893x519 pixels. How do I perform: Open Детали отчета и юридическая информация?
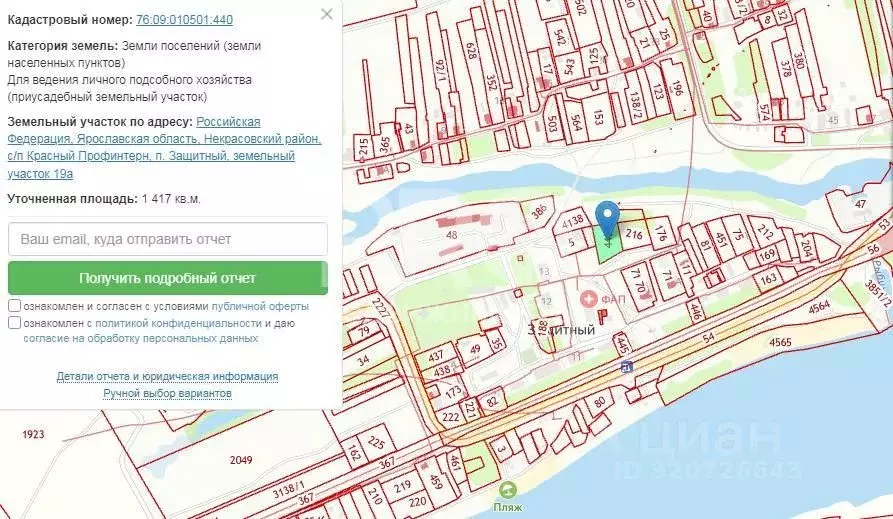(167, 376)
